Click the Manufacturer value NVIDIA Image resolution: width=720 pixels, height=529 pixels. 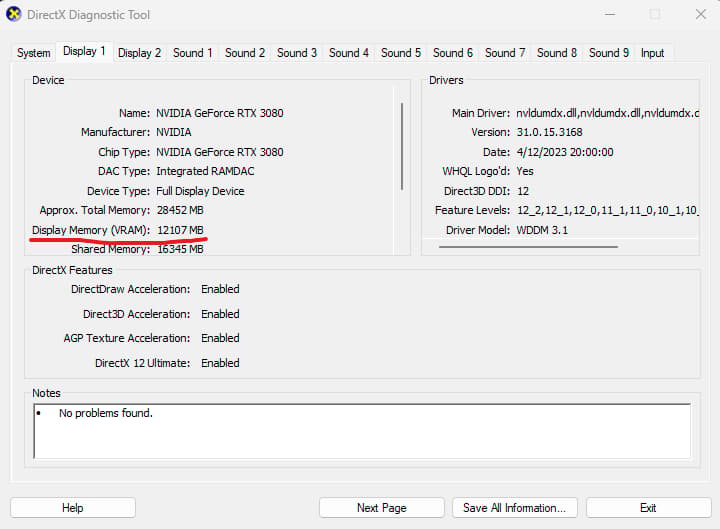coord(174,132)
